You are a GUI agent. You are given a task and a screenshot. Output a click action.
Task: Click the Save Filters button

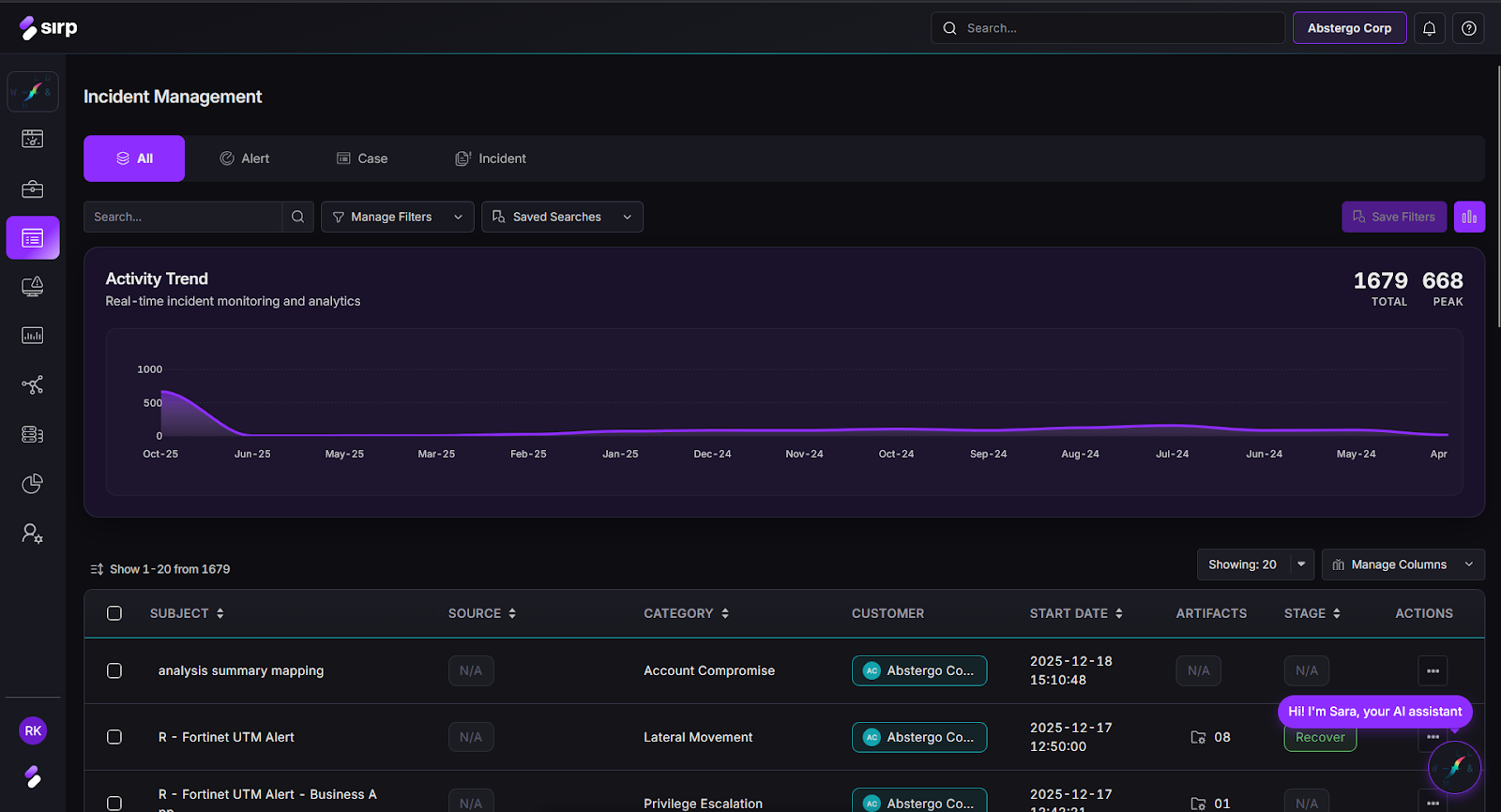[1393, 217]
